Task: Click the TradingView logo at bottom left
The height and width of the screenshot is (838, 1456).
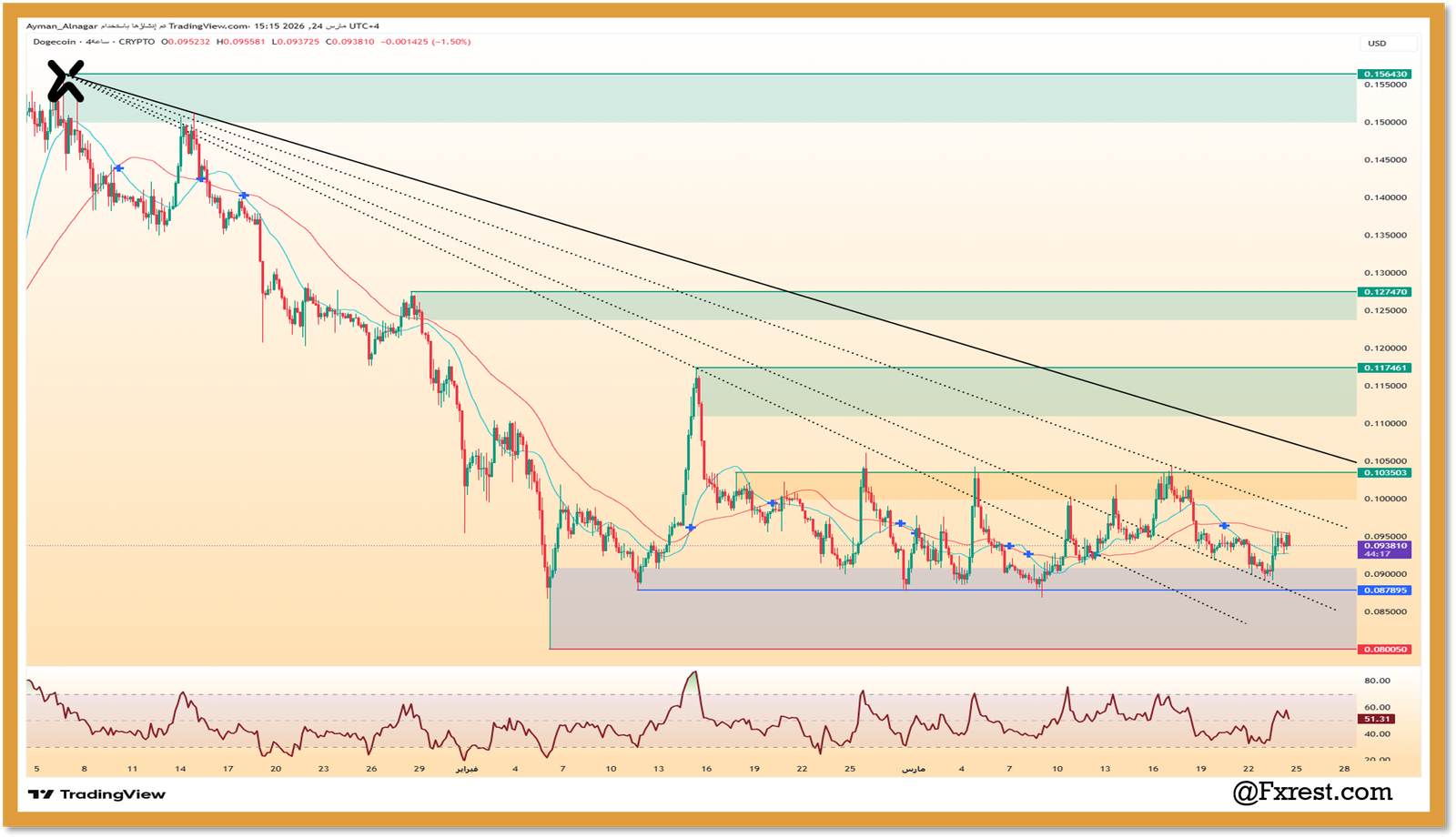Action: [x=96, y=794]
